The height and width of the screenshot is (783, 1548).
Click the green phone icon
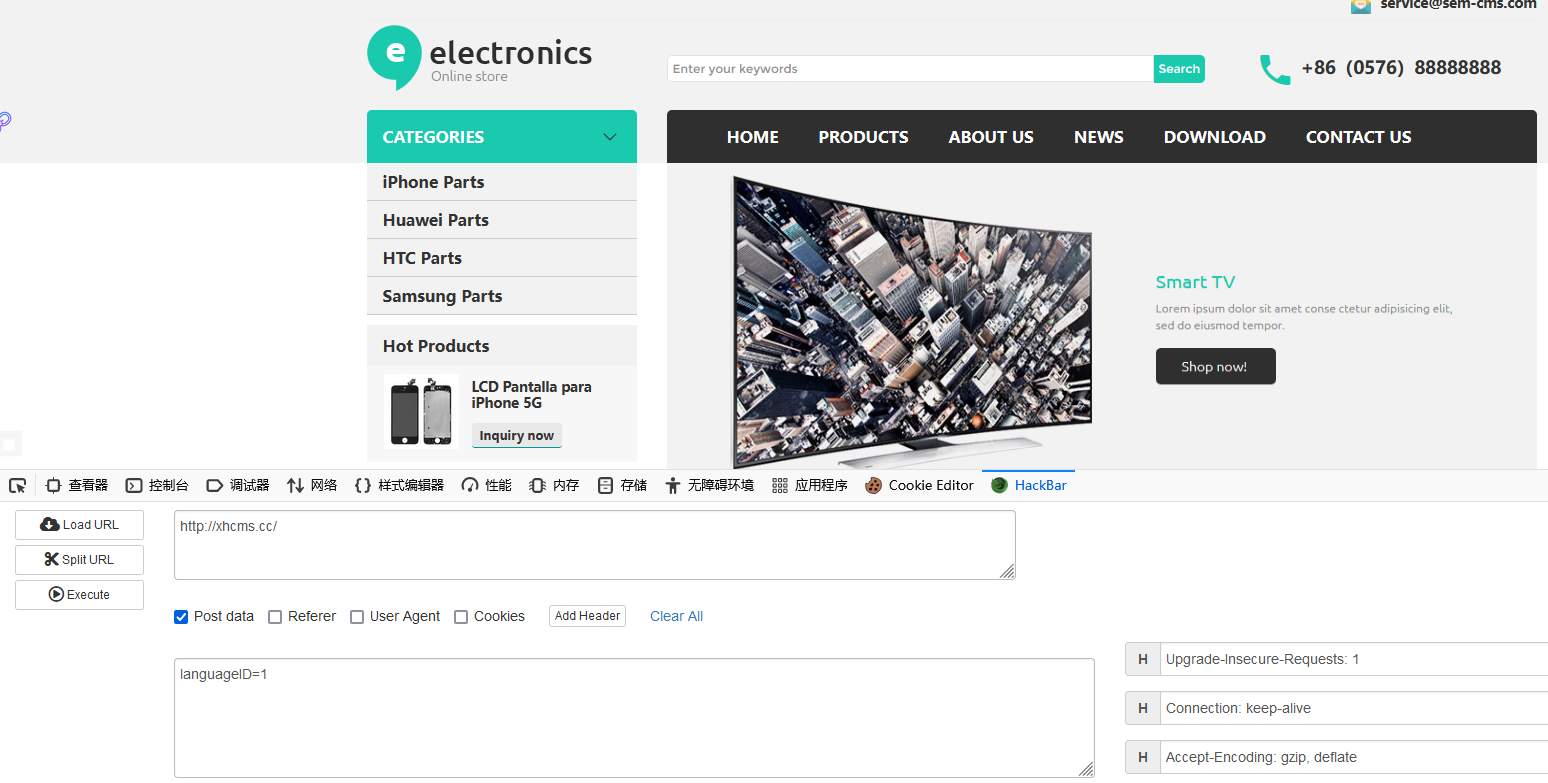tap(1274, 69)
